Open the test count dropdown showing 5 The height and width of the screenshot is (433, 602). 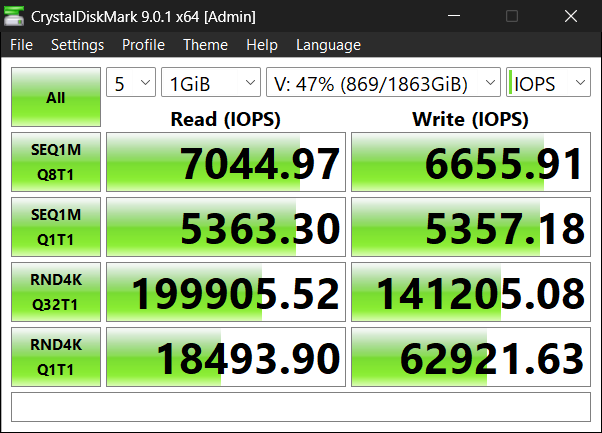pos(131,83)
